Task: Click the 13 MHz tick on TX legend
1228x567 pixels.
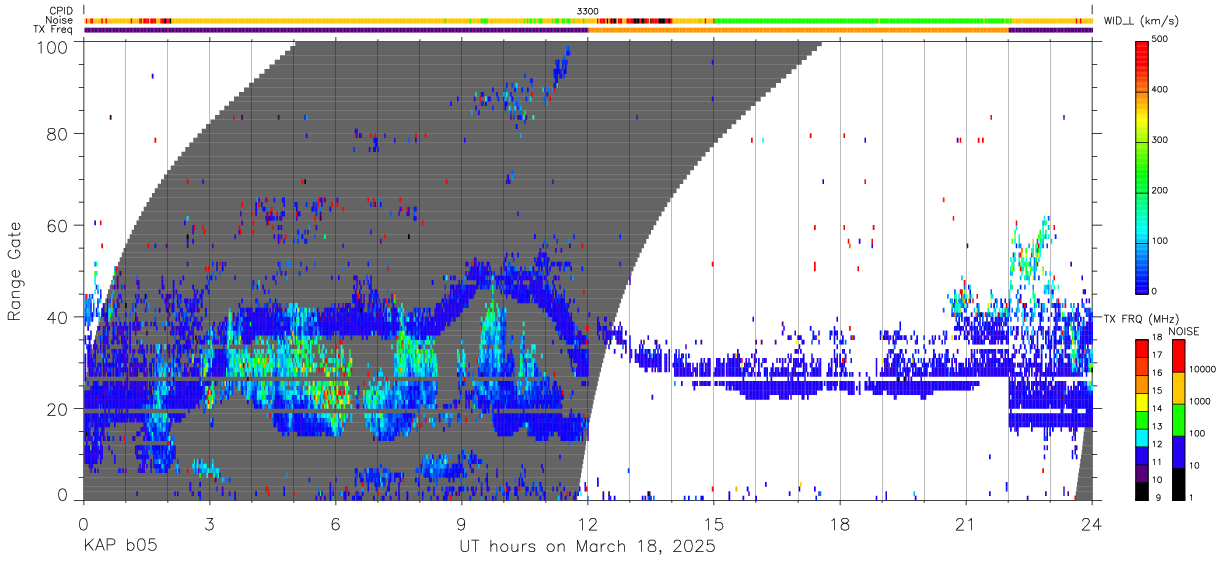Action: click(1158, 426)
